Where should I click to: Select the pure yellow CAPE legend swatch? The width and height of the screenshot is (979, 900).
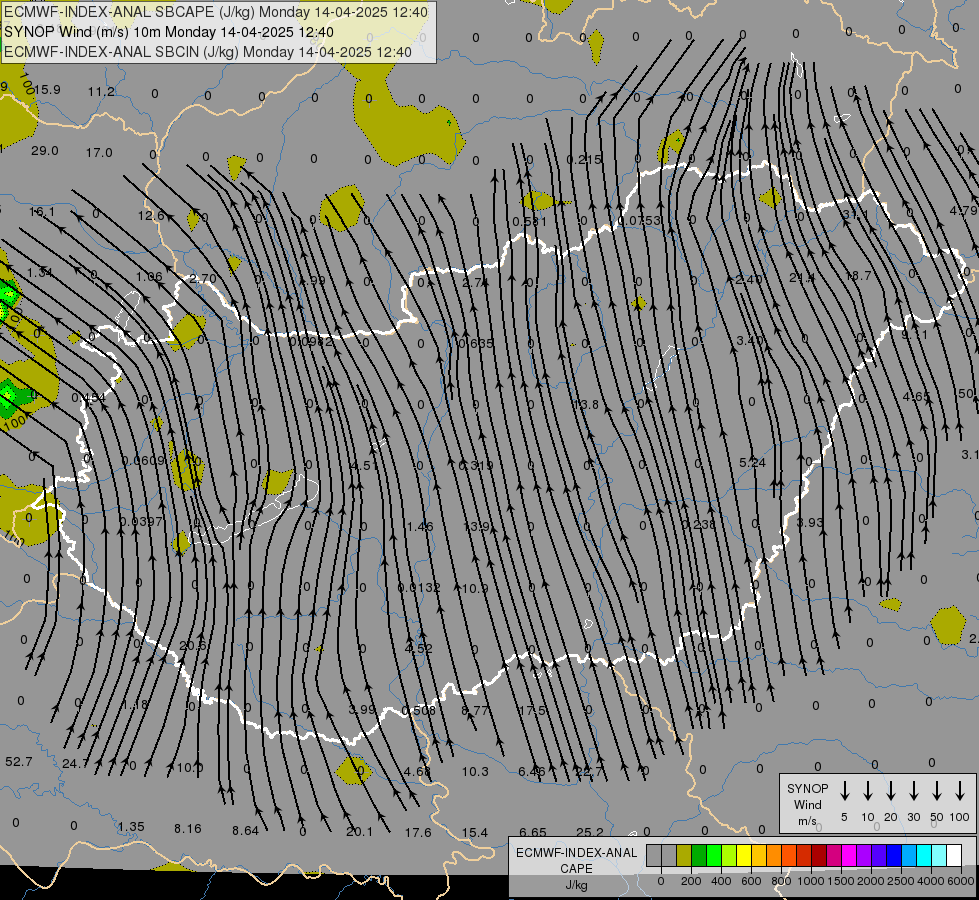tap(744, 856)
